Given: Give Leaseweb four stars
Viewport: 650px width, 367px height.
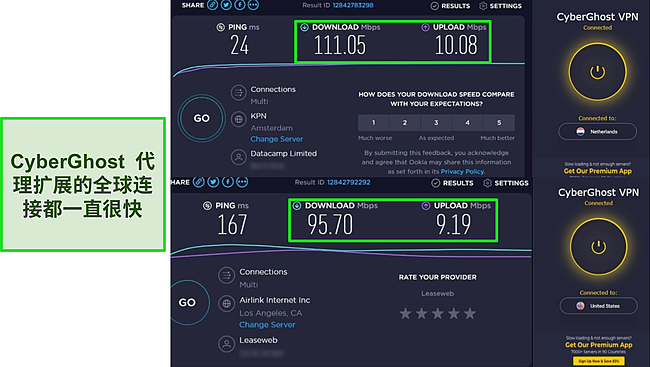Looking at the screenshot, I should pos(454,314).
